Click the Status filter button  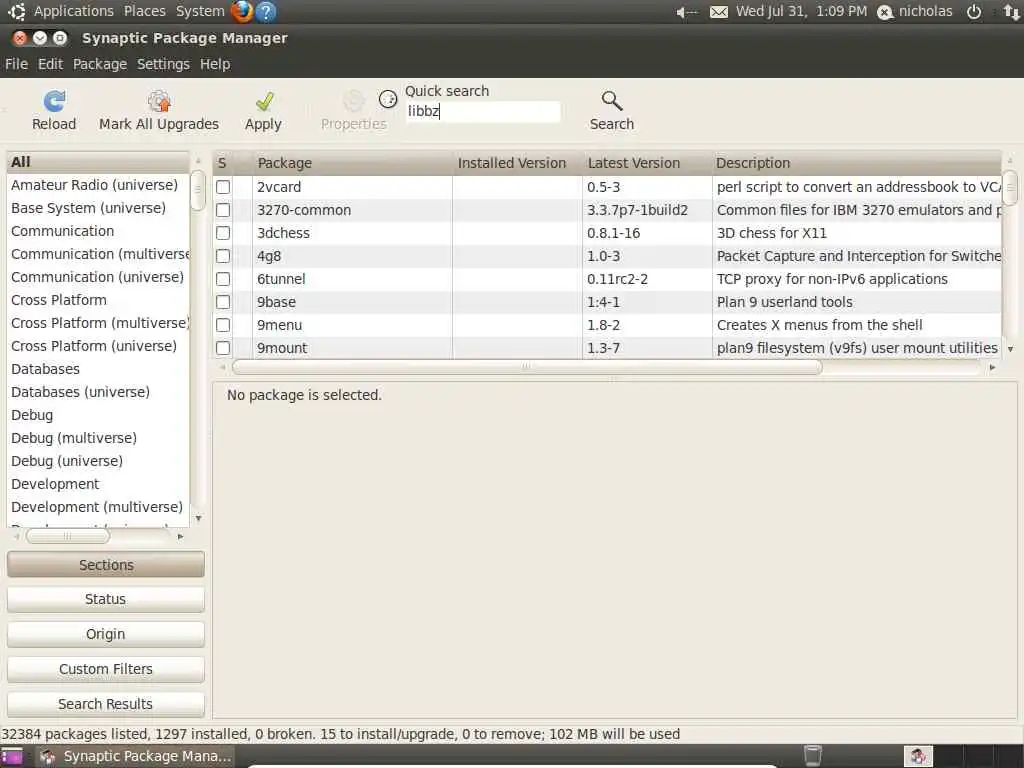point(106,599)
